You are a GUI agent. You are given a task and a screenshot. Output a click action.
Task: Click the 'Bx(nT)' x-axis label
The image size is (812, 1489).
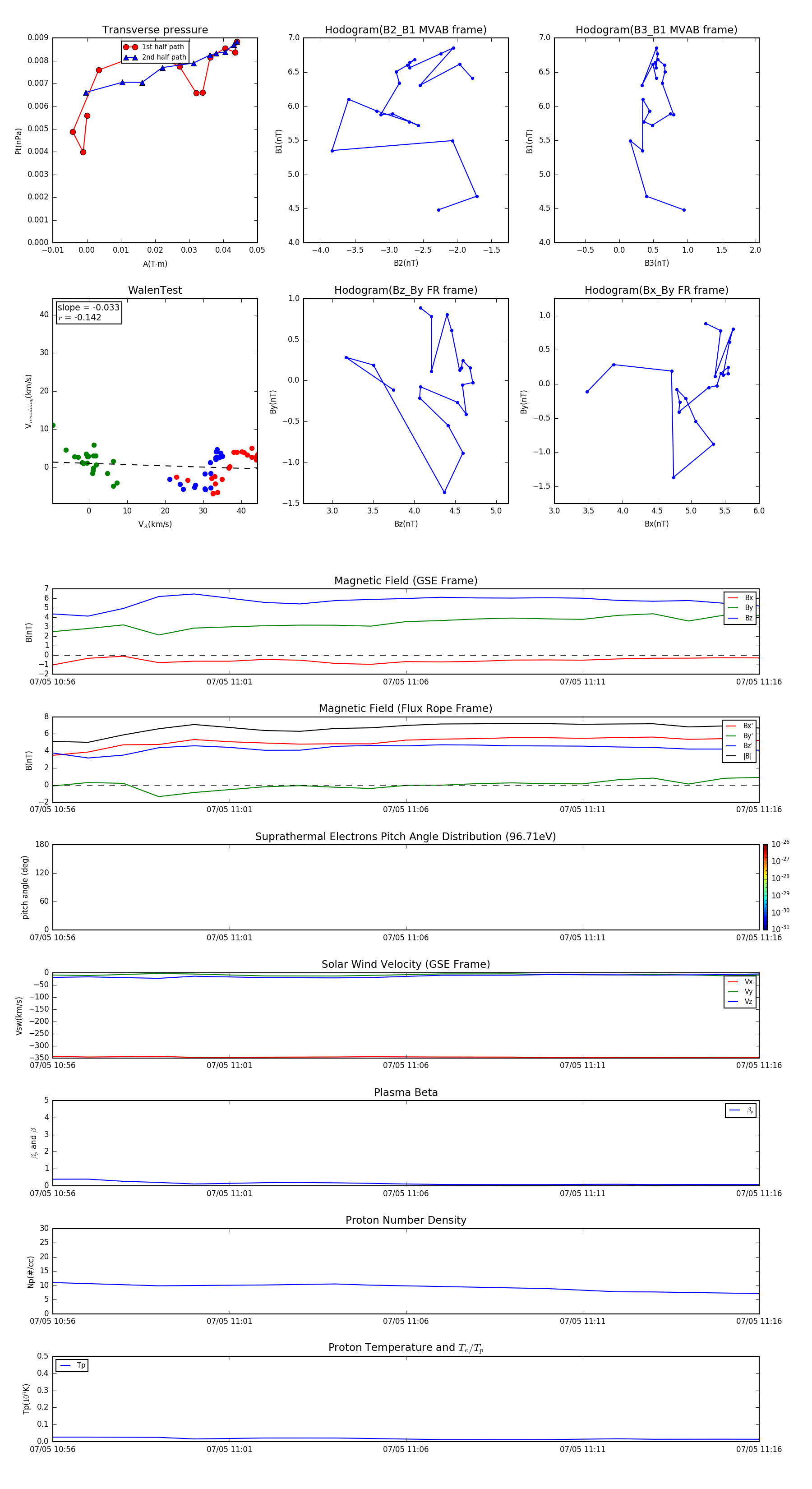(x=656, y=524)
